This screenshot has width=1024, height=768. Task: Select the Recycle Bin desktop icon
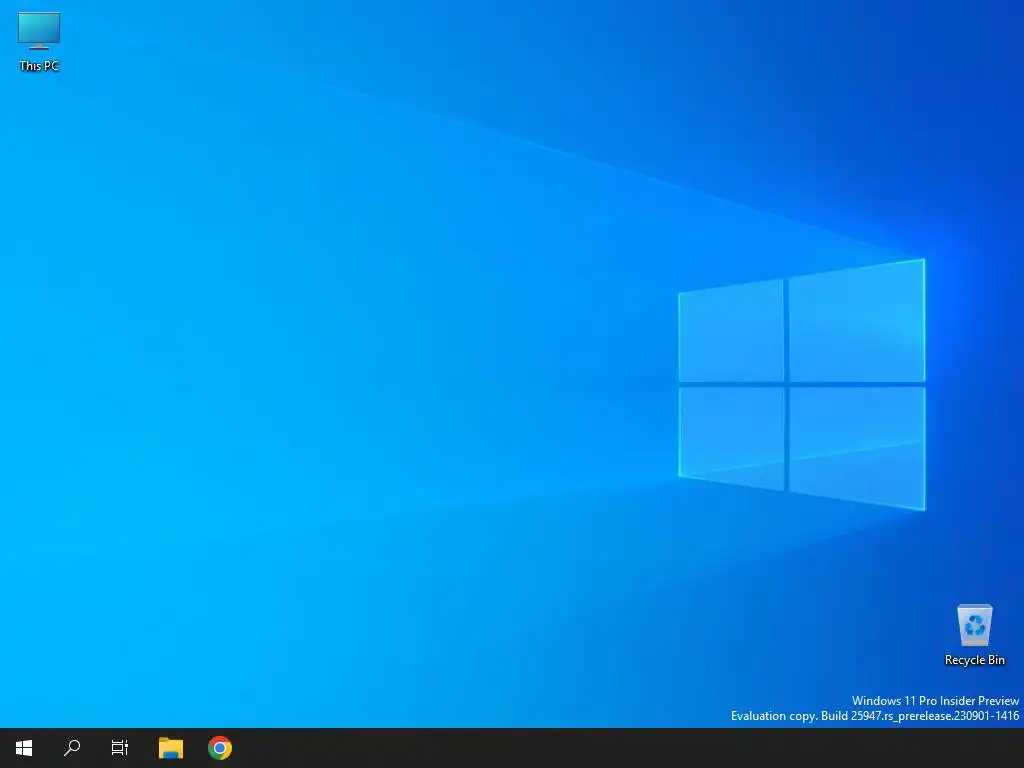[x=974, y=635]
